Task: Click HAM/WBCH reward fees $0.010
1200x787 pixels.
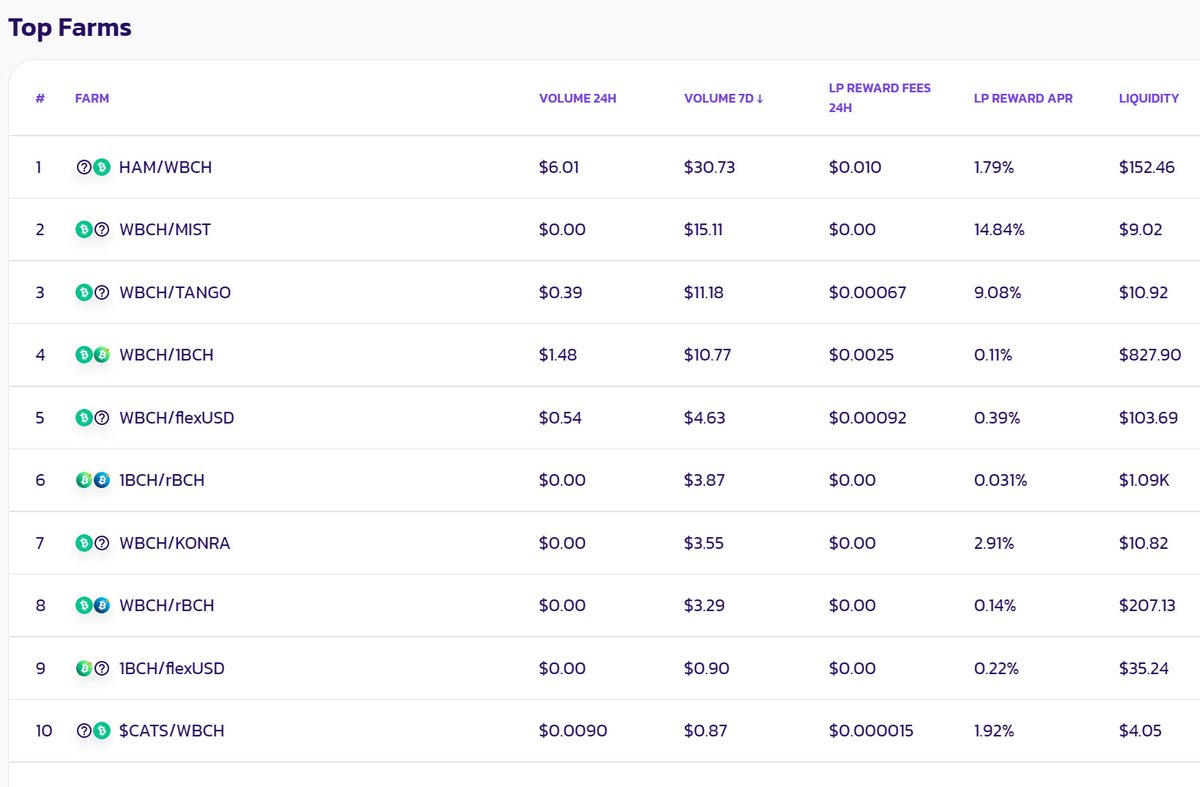Action: (855, 167)
